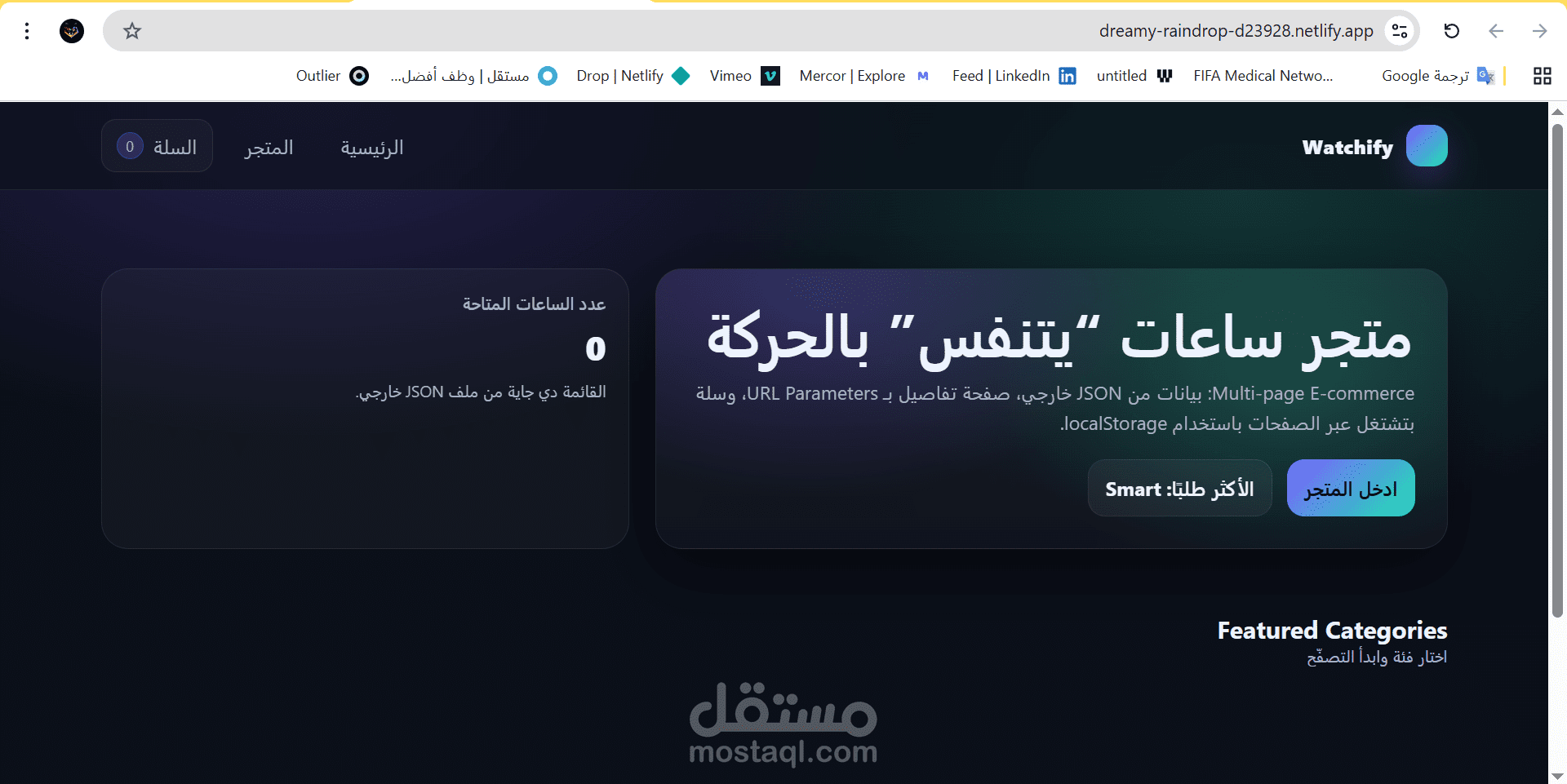Open the apps grid icon in the bookmarks bar

click(x=1542, y=76)
